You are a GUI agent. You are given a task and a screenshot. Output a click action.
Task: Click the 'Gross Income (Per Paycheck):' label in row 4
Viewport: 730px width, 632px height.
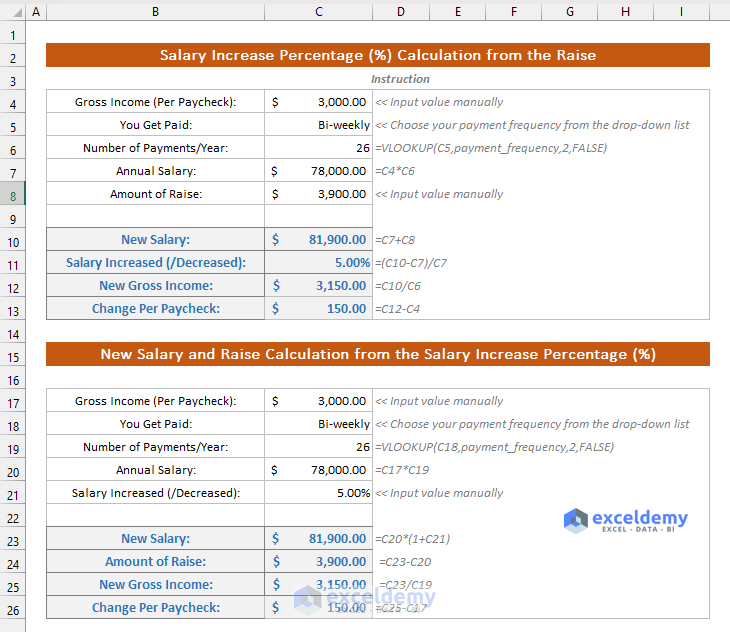click(x=155, y=102)
